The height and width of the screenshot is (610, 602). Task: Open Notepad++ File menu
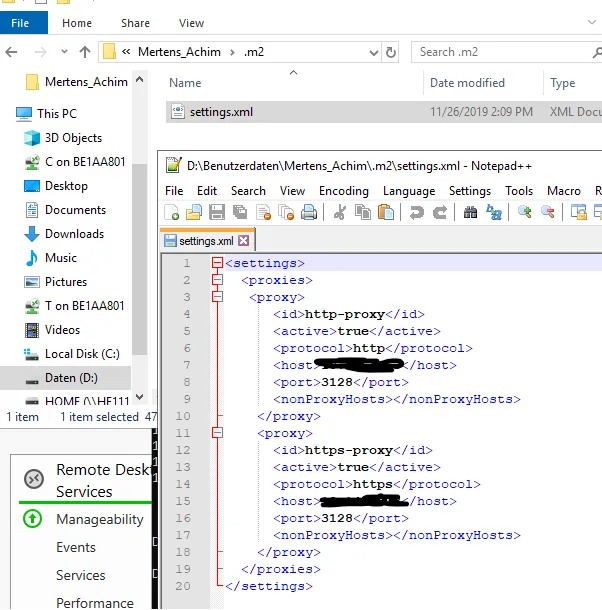click(174, 191)
